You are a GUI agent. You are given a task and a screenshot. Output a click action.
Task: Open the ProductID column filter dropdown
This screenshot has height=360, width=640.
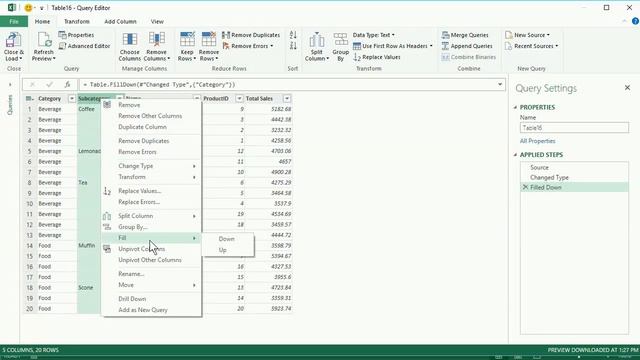[x=239, y=99]
